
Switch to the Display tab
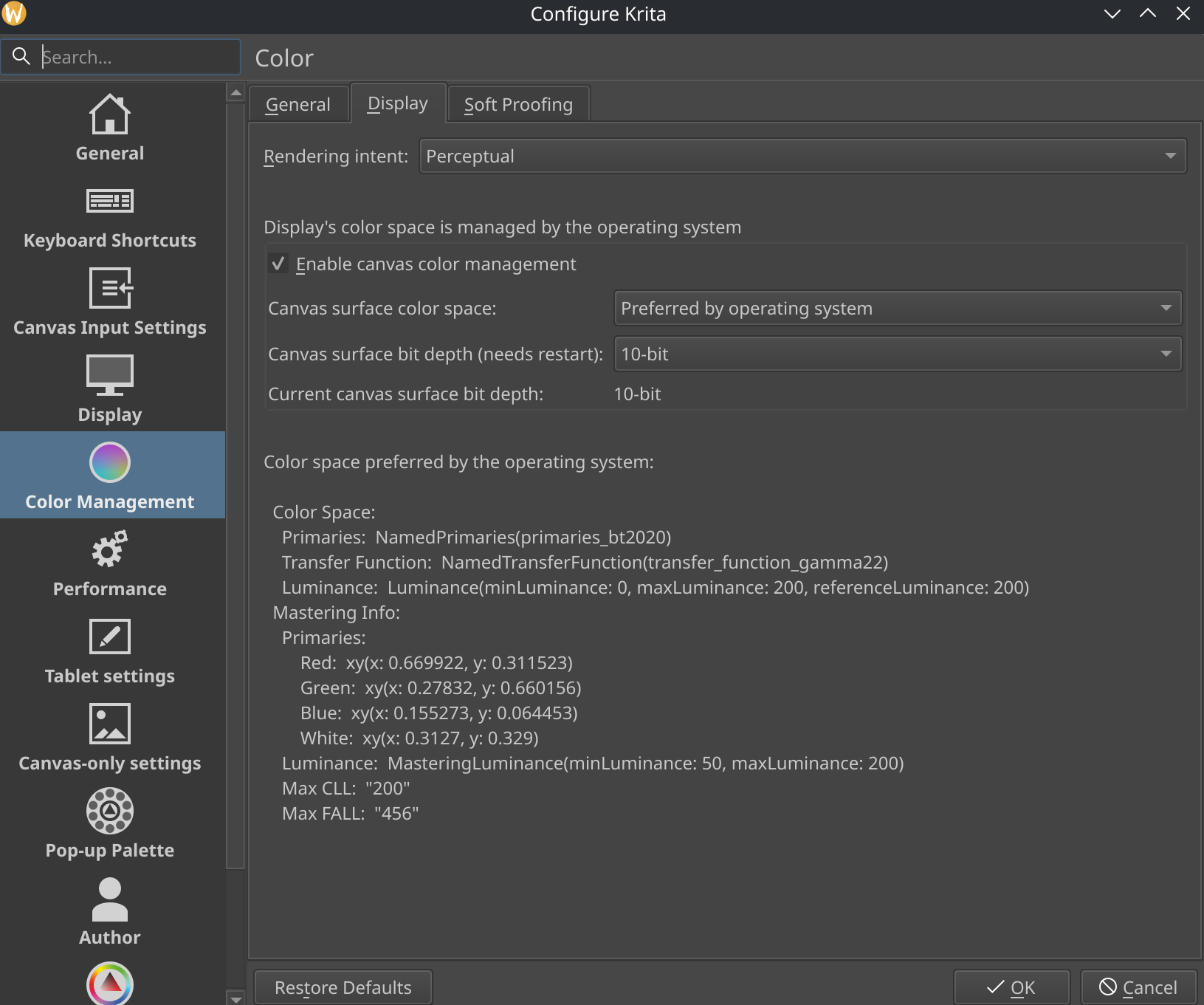(x=398, y=103)
